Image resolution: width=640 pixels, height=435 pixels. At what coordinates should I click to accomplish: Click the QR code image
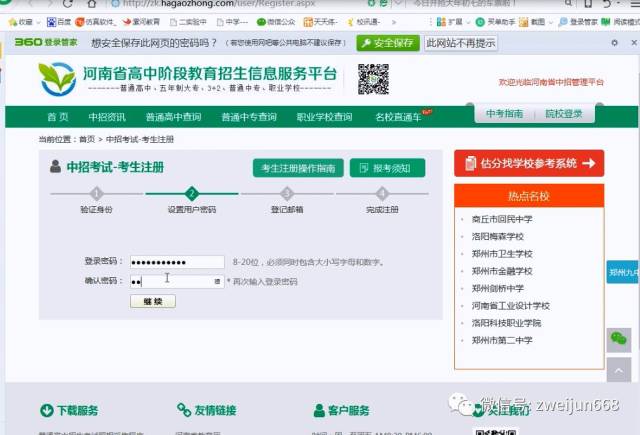pyautogui.click(x=373, y=79)
